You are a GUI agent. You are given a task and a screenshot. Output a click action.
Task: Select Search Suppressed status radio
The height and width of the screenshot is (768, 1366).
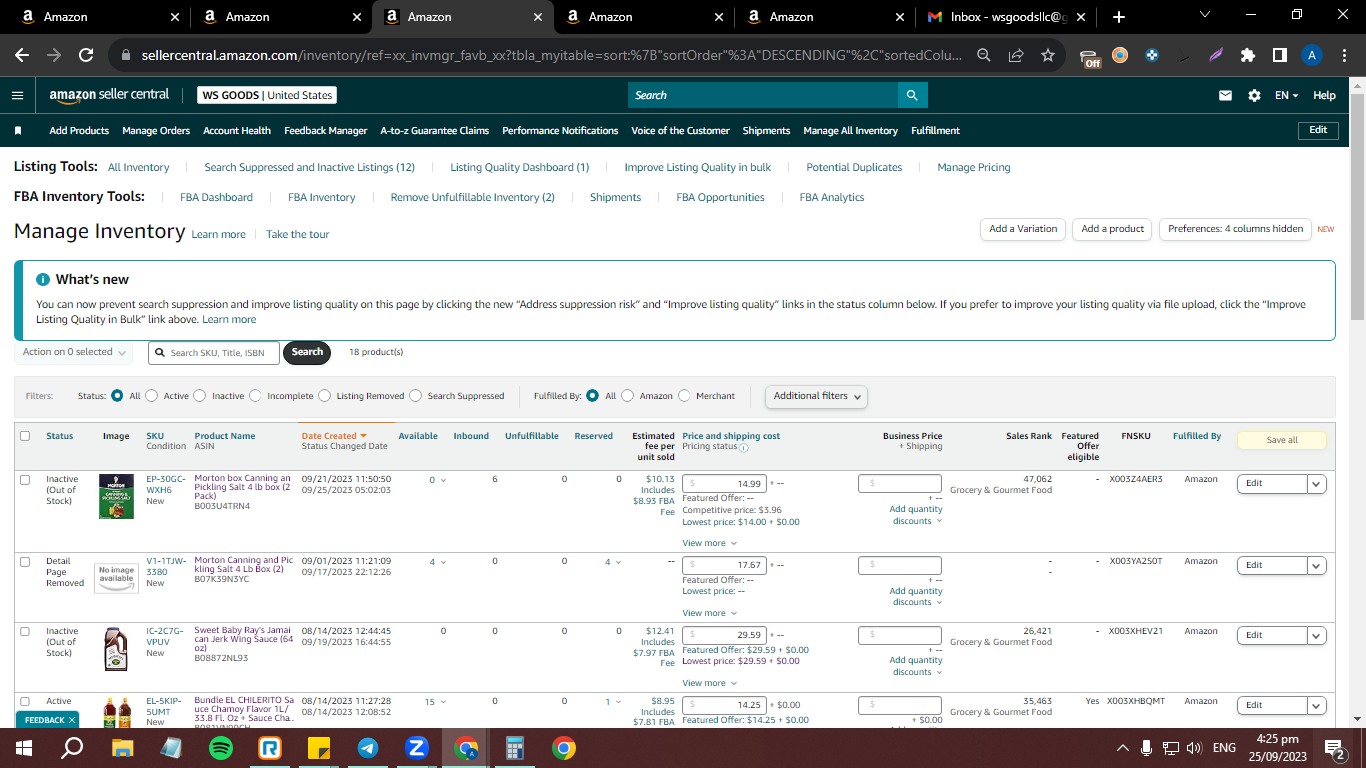click(415, 396)
